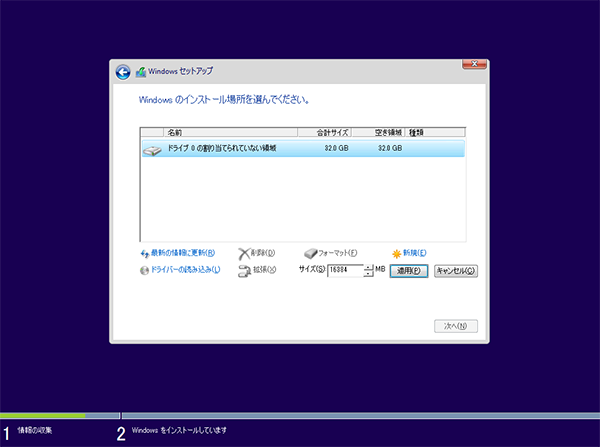Screen dimensions: 600x447
Task: Click the 削除(D) delete option
Action: [x=262, y=253]
